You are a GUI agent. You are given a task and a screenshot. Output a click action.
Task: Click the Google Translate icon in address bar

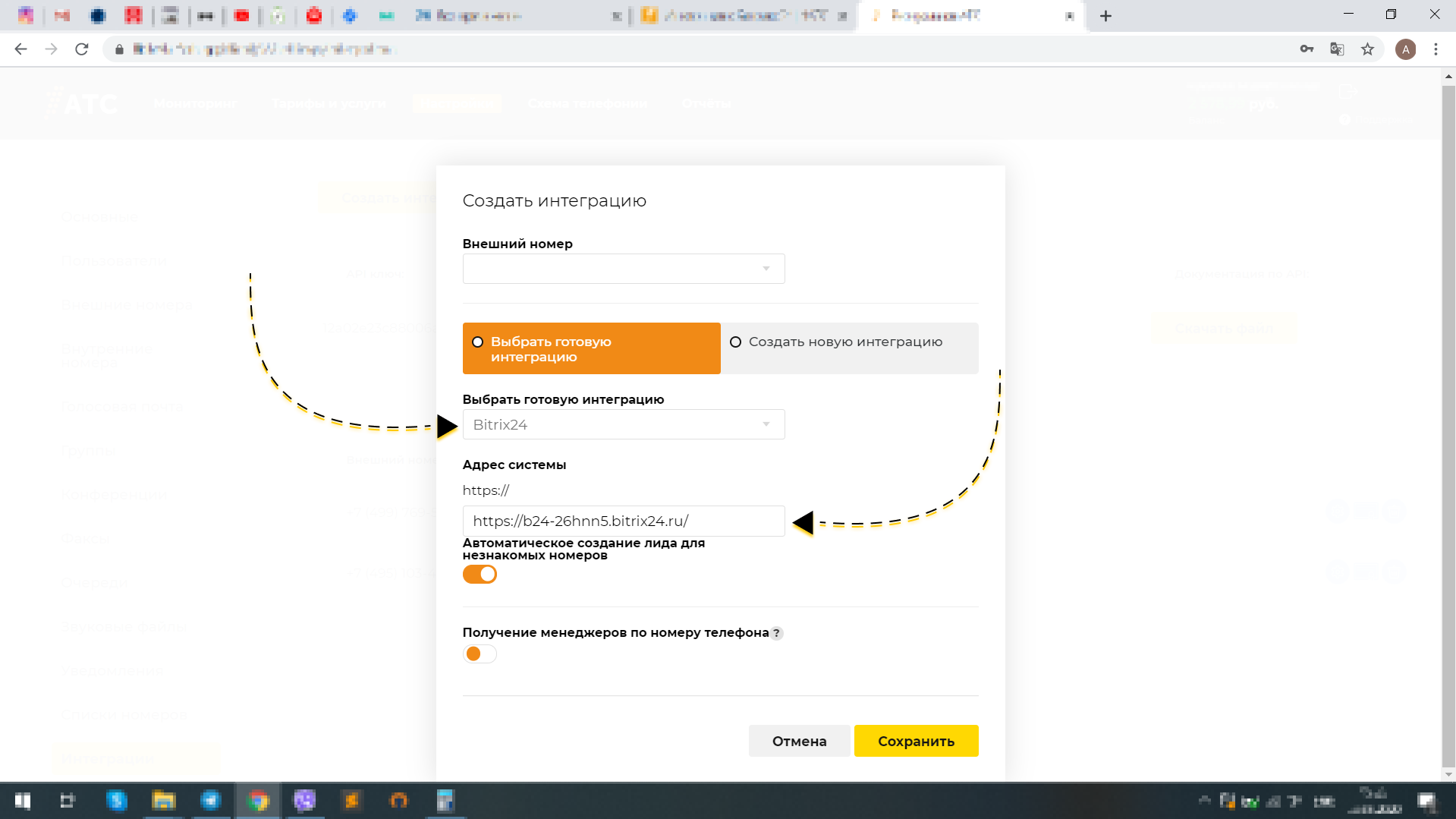(x=1336, y=49)
